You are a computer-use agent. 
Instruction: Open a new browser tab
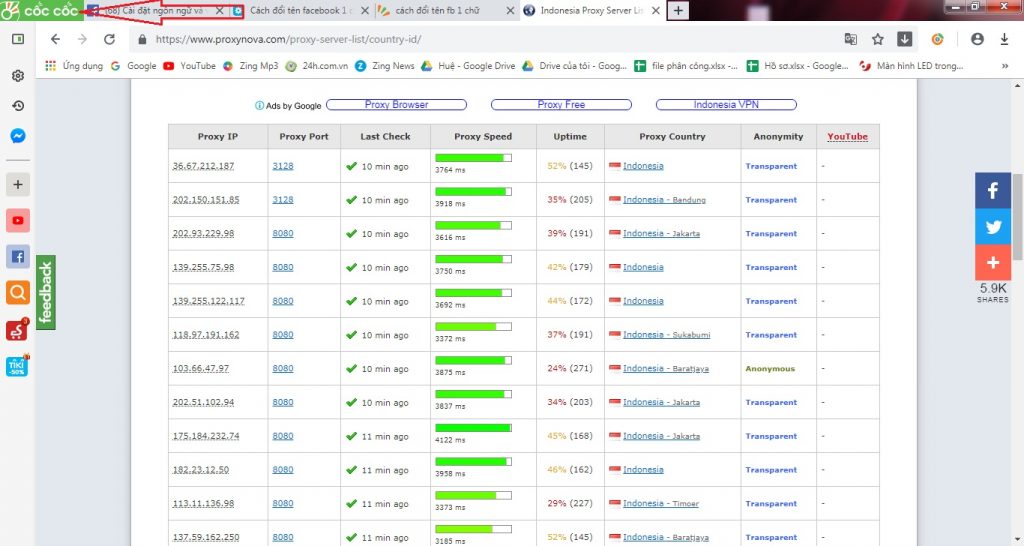point(678,10)
